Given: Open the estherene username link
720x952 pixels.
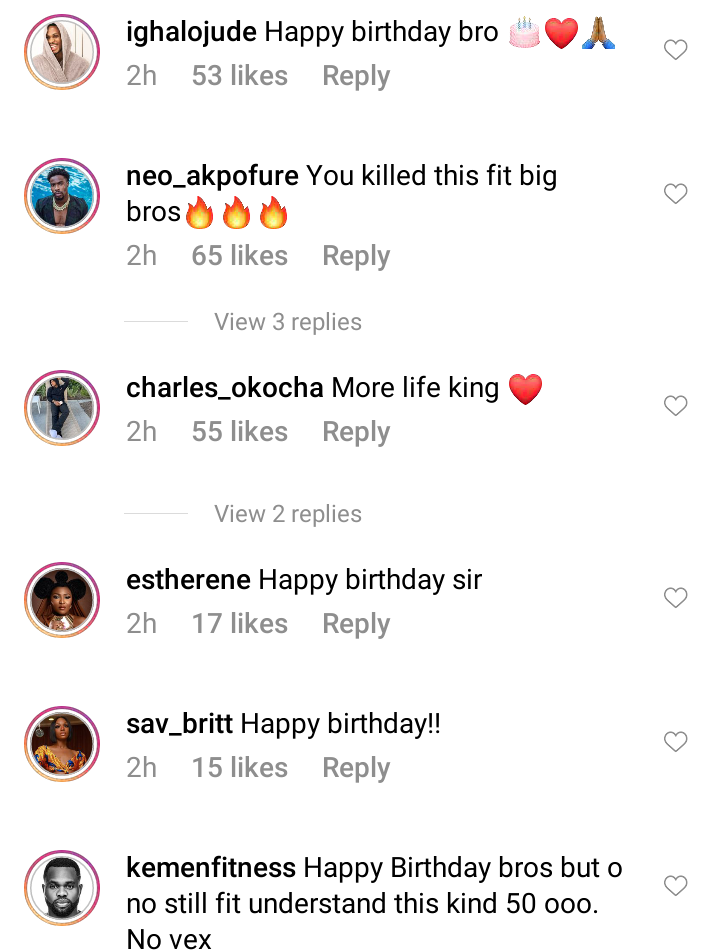Looking at the screenshot, I should pos(188,580).
